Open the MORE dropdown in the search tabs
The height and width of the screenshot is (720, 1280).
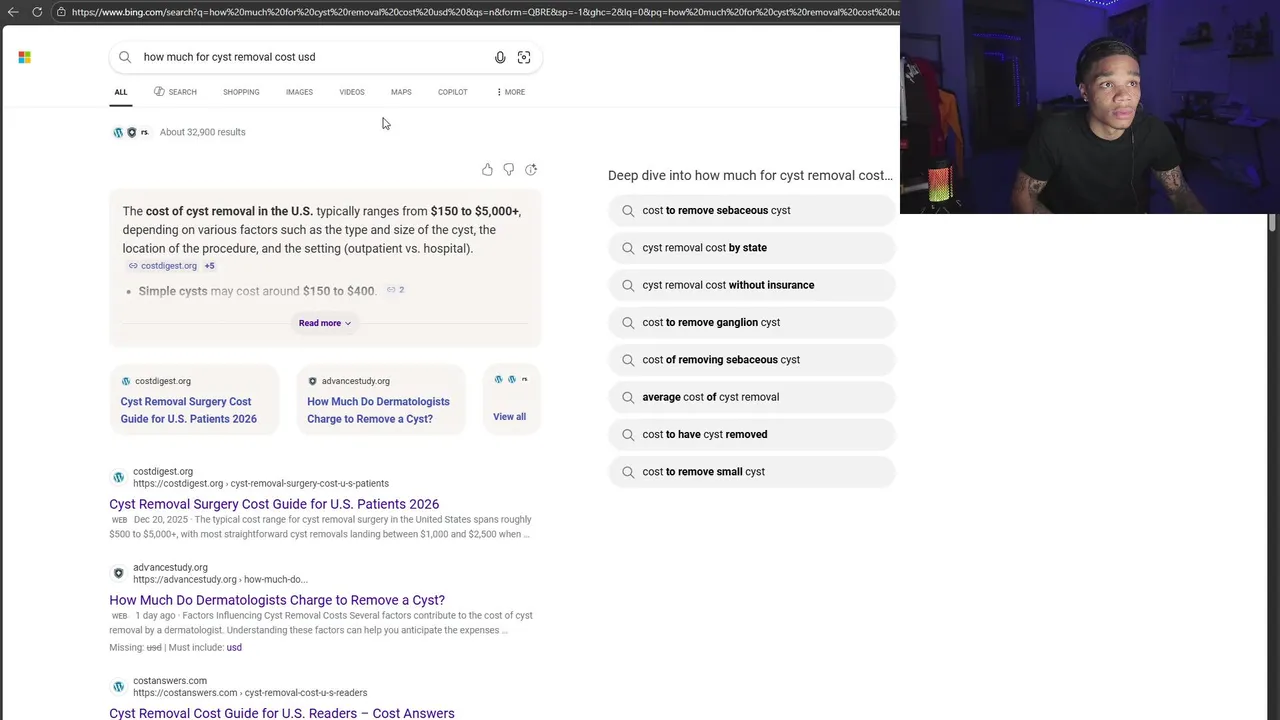click(x=510, y=92)
